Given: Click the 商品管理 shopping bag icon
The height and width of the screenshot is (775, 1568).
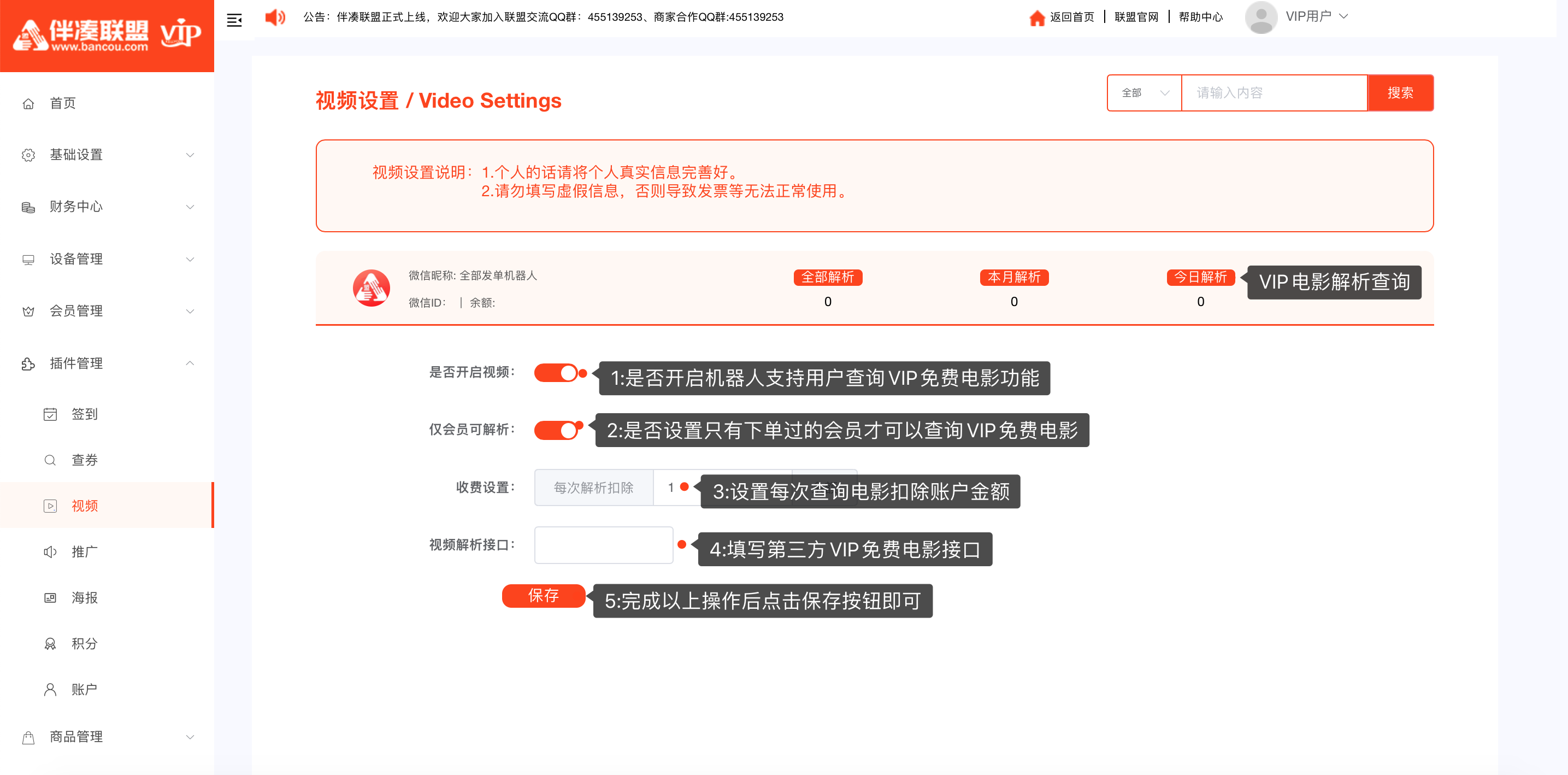Looking at the screenshot, I should [28, 737].
